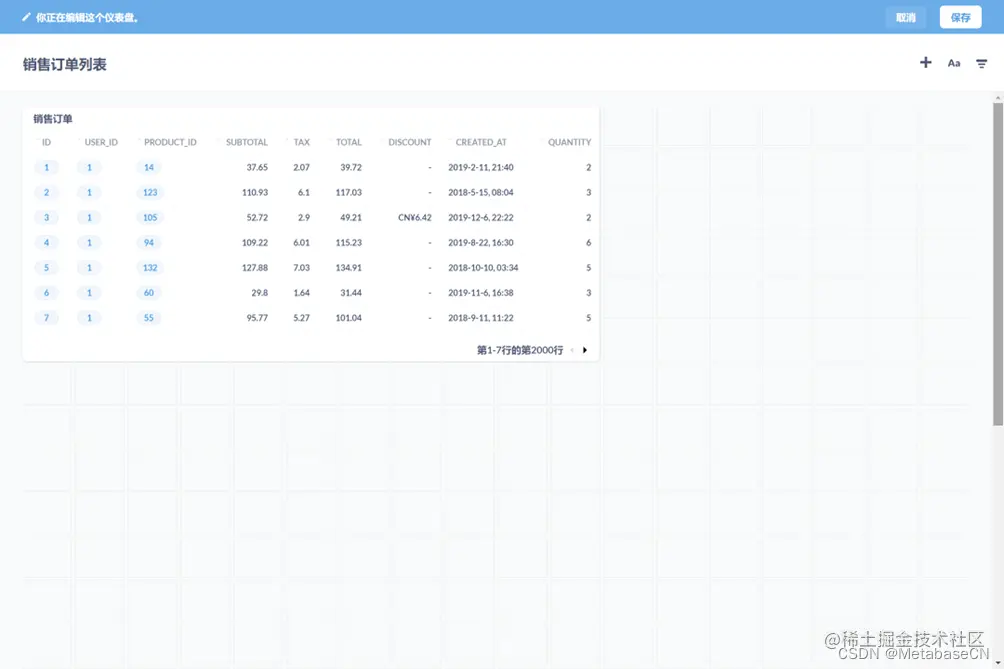Click subtotal value 37.65

[257, 167]
